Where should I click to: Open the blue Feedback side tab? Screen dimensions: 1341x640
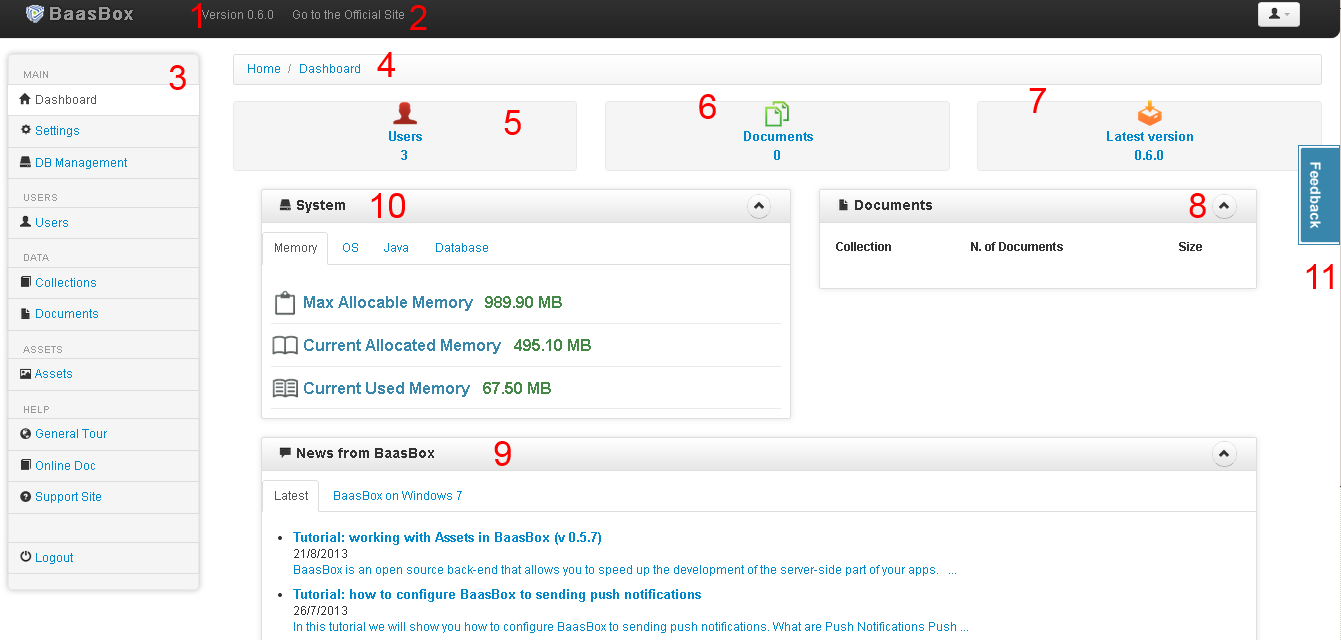(x=1319, y=195)
